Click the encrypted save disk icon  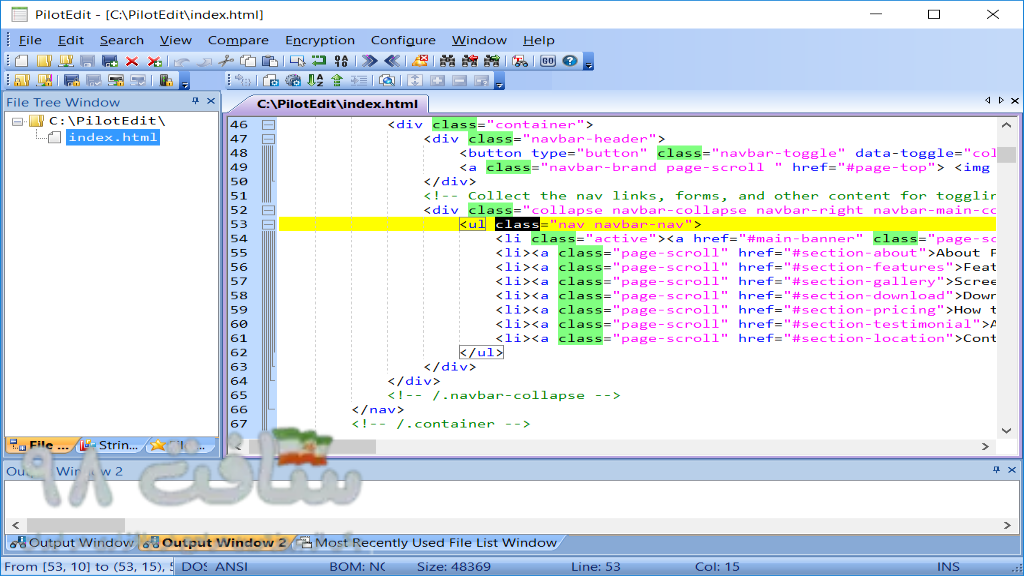(x=72, y=81)
